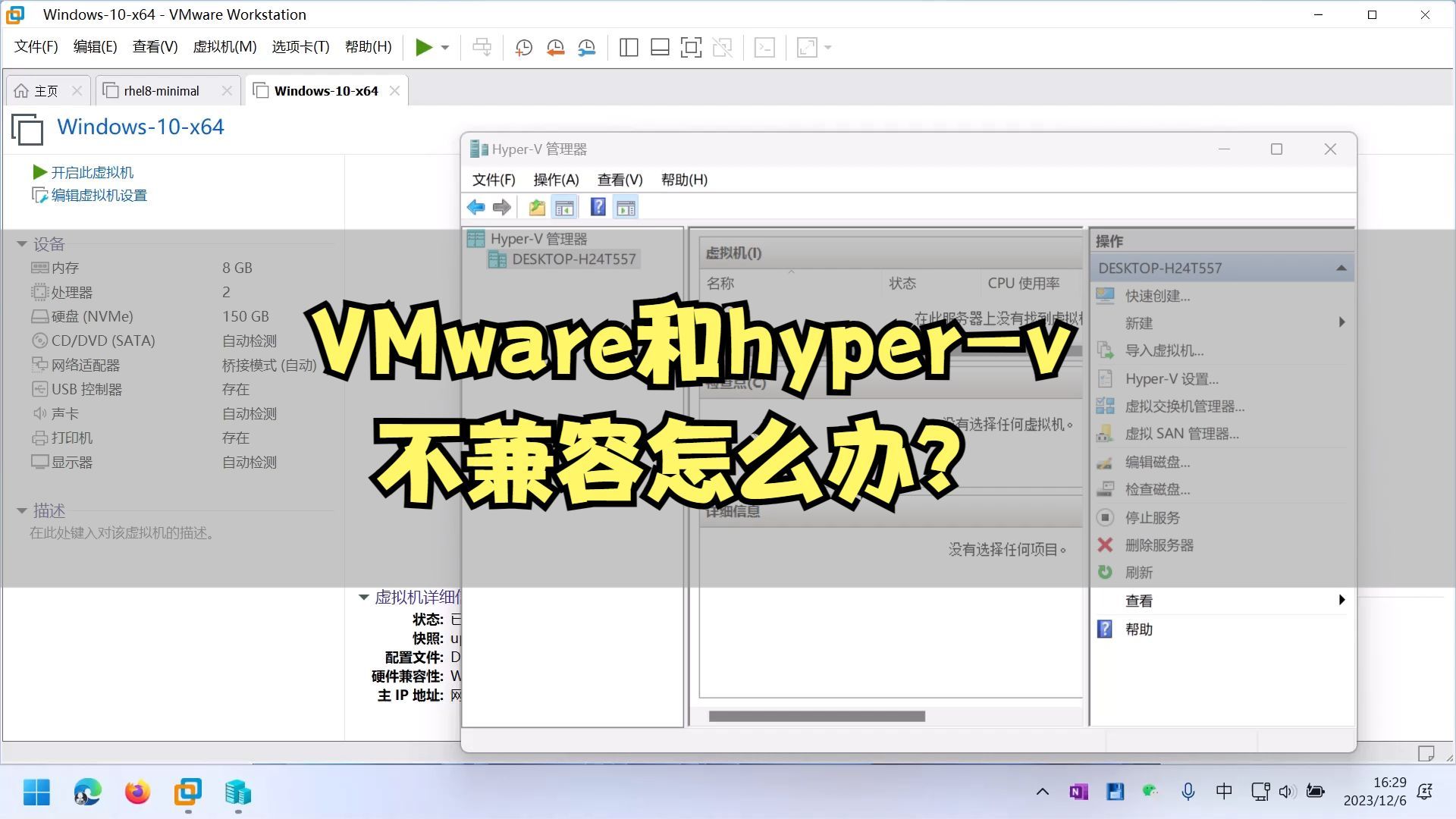The image size is (1456, 819).
Task: Open Hyper-V 帮助(H) menu
Action: coord(684,180)
